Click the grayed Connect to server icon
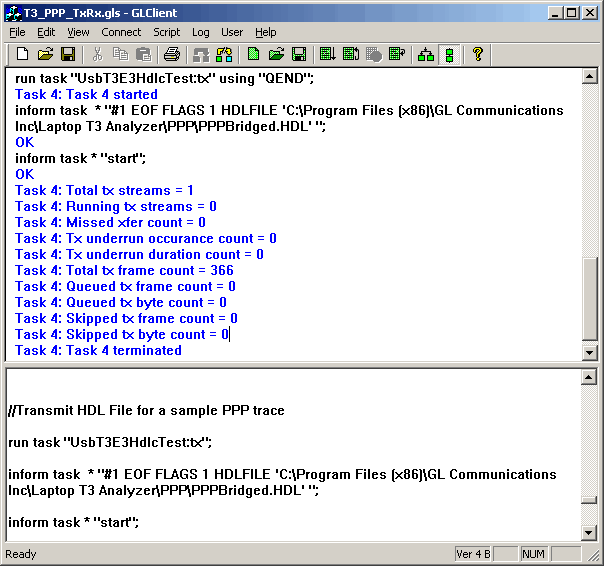 201,54
